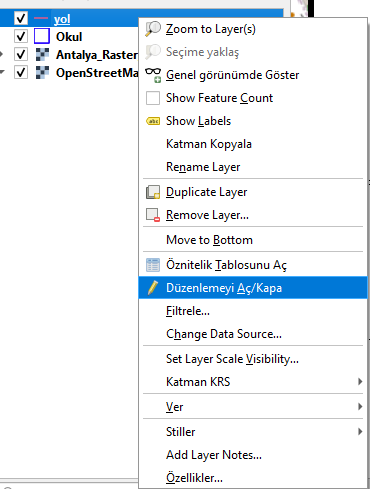The width and height of the screenshot is (370, 489).
Task: Select the OpenStreetMap layer name
Action: [97, 73]
